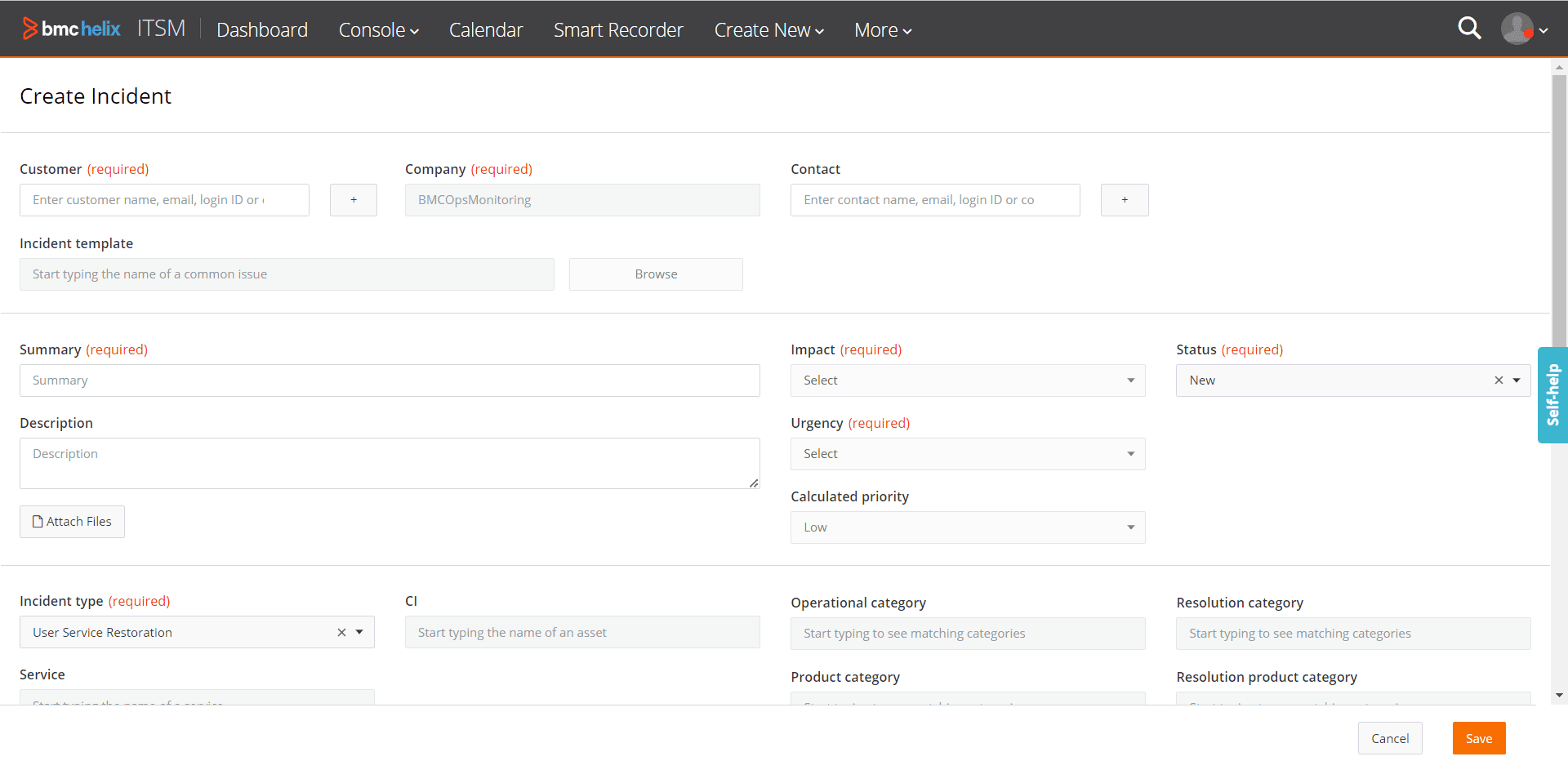Expand the Urgency dropdown
The image size is (1568, 761).
(967, 454)
